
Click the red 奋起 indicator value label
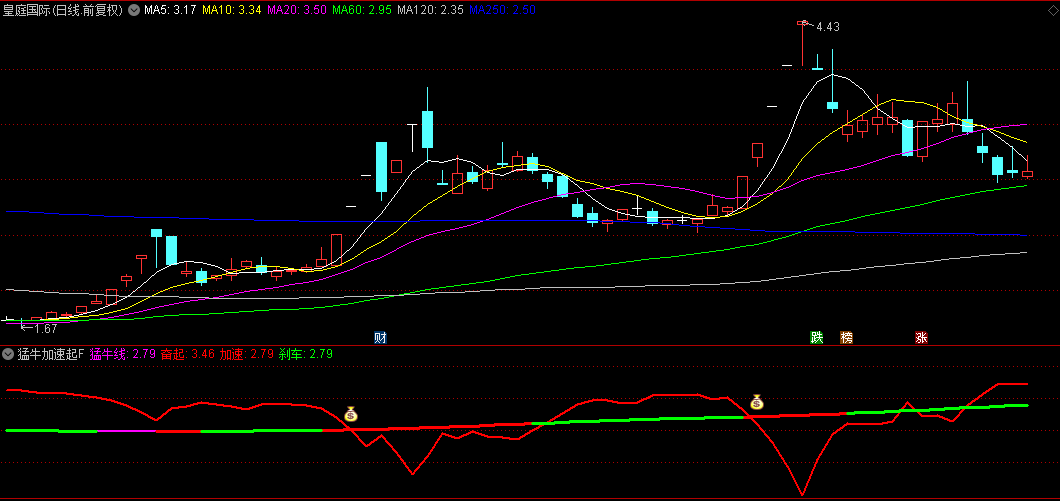click(187, 354)
